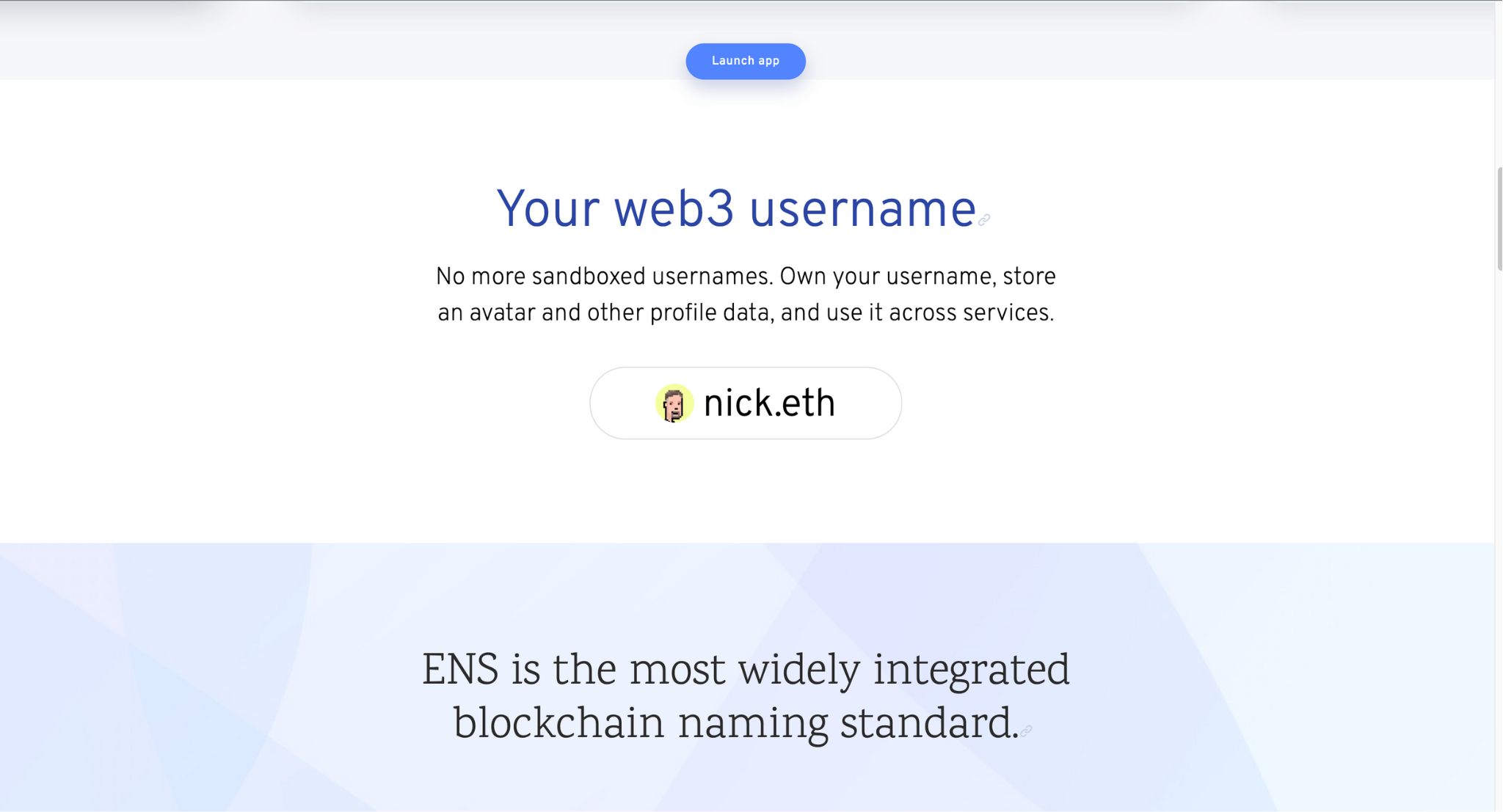Click the vertical scrollbar thumb
The width and height of the screenshot is (1503, 812).
1499,219
